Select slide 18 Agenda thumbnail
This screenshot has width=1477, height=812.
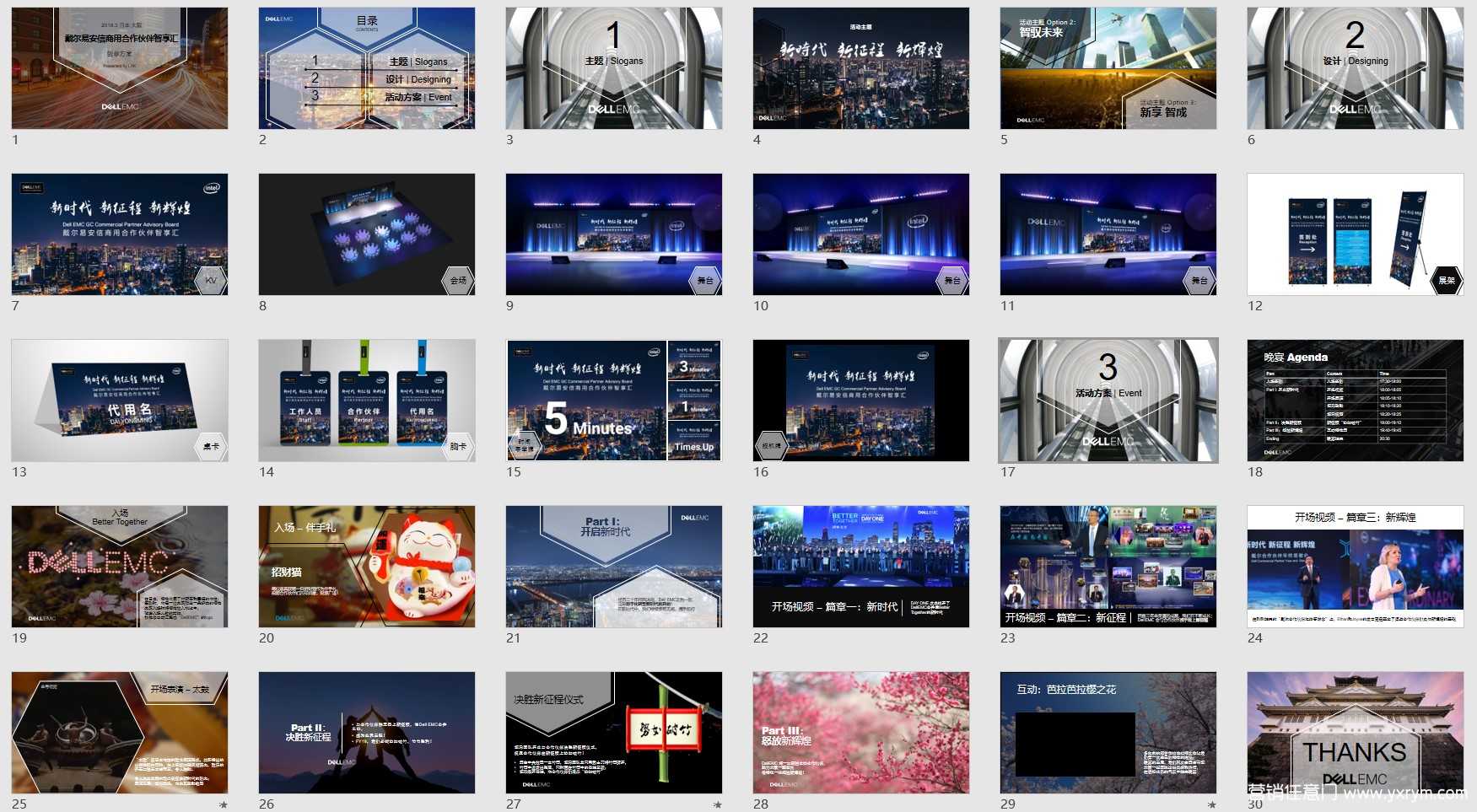1356,401
